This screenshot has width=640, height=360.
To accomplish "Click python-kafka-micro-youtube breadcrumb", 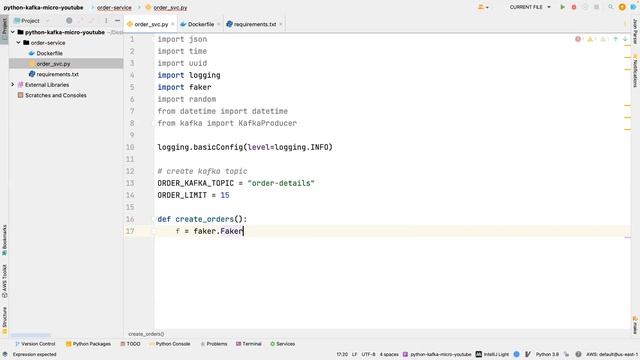I will pyautogui.click(x=43, y=7).
